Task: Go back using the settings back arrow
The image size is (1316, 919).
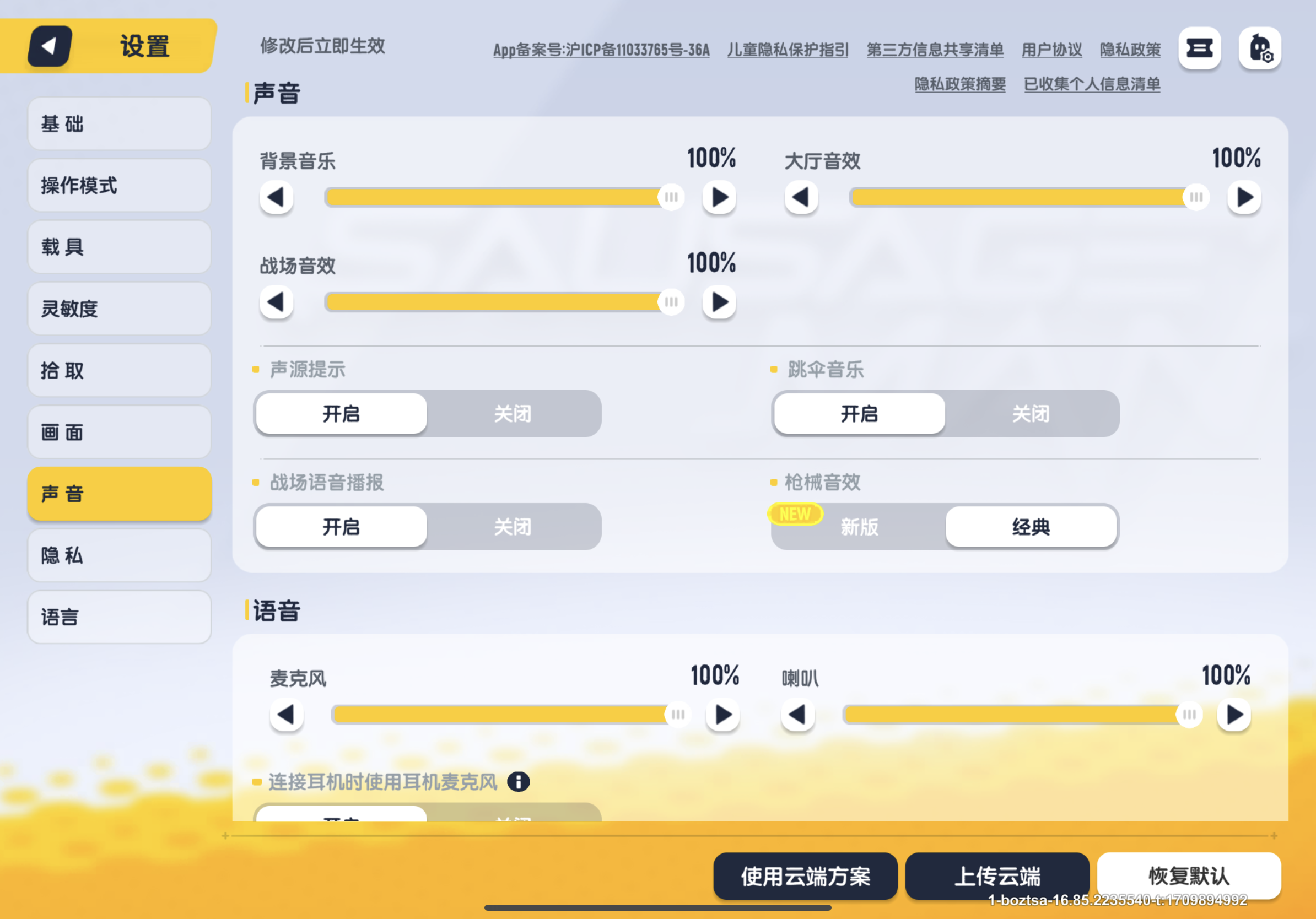Action: [50, 46]
